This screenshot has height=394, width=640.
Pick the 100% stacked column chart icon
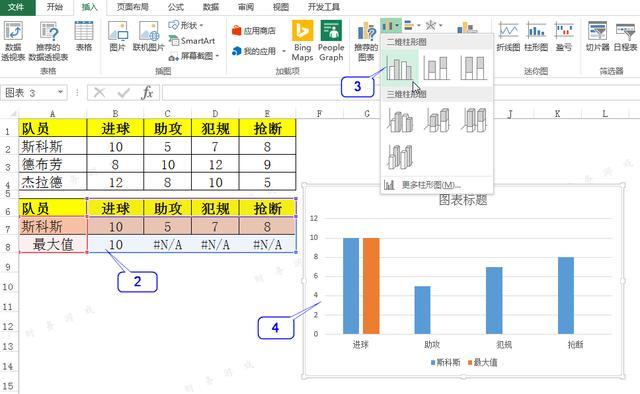pyautogui.click(x=473, y=67)
